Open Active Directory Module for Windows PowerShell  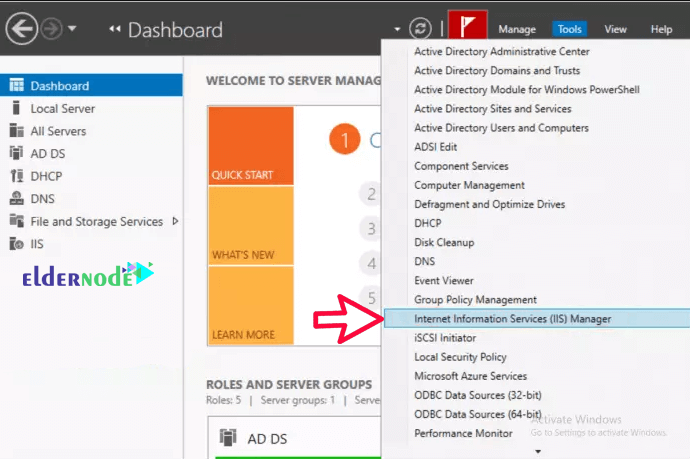[x=527, y=90]
